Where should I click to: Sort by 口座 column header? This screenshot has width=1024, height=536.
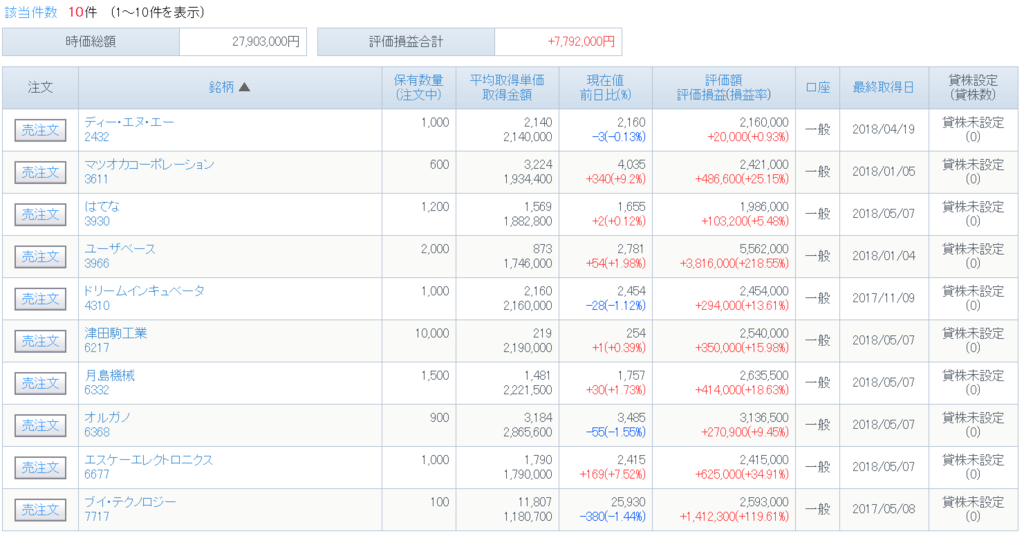click(x=818, y=87)
